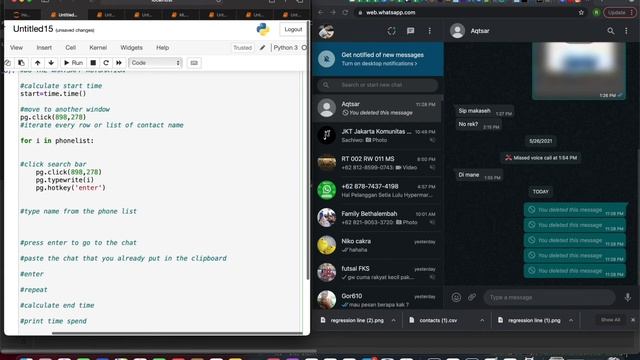Open the WhatsApp sidebar three-dot menu
This screenshot has width=640, height=360.
429,31
